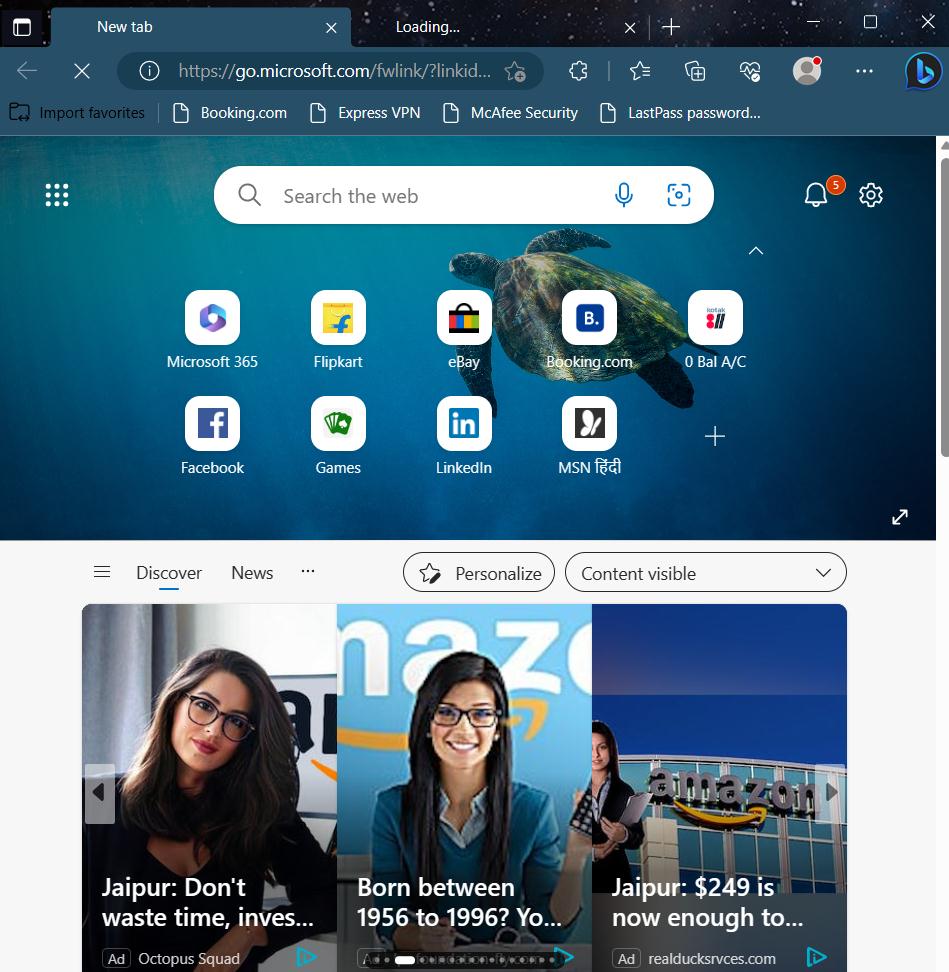Viewport: 949px width, 972px height.
Task: Open the Content visible dropdown
Action: click(x=705, y=573)
